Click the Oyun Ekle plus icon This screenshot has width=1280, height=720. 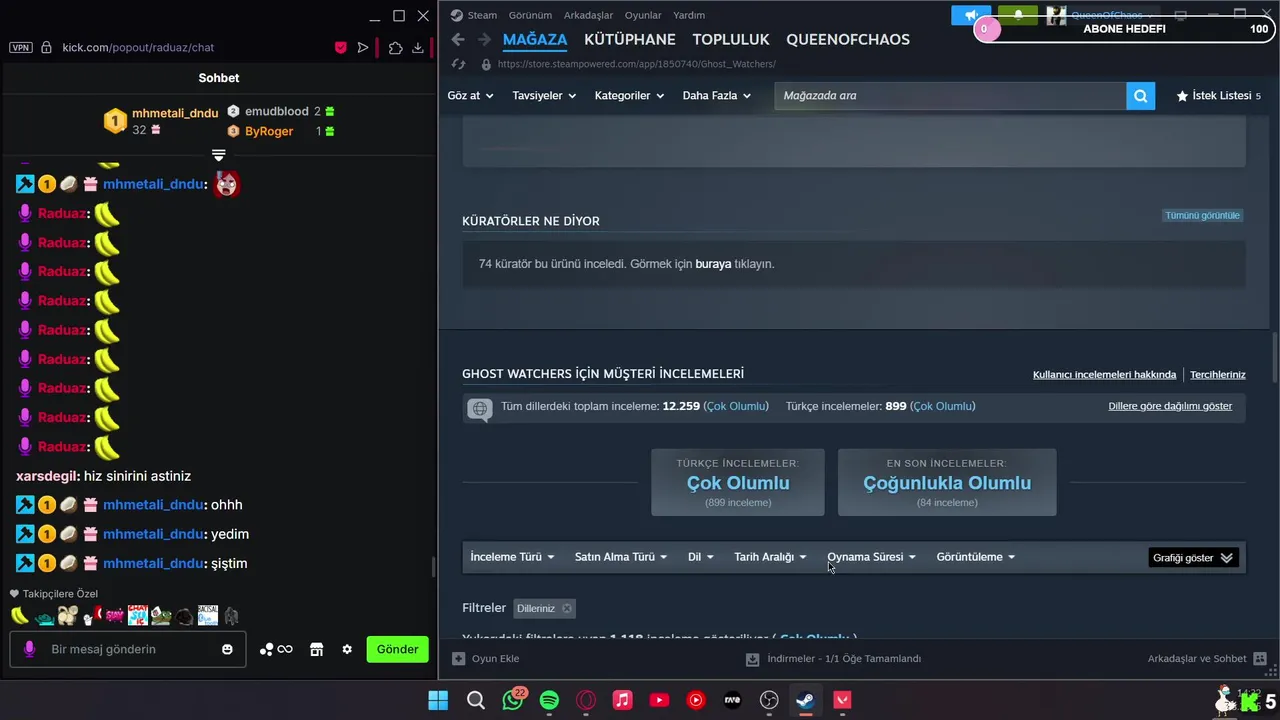pos(459,659)
